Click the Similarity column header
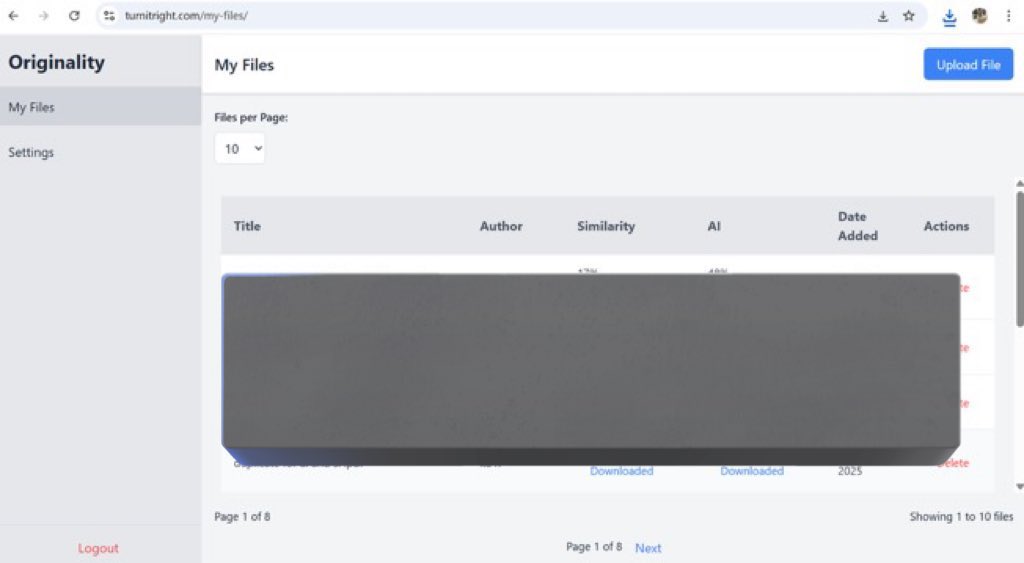The image size is (1024, 563). tap(605, 226)
